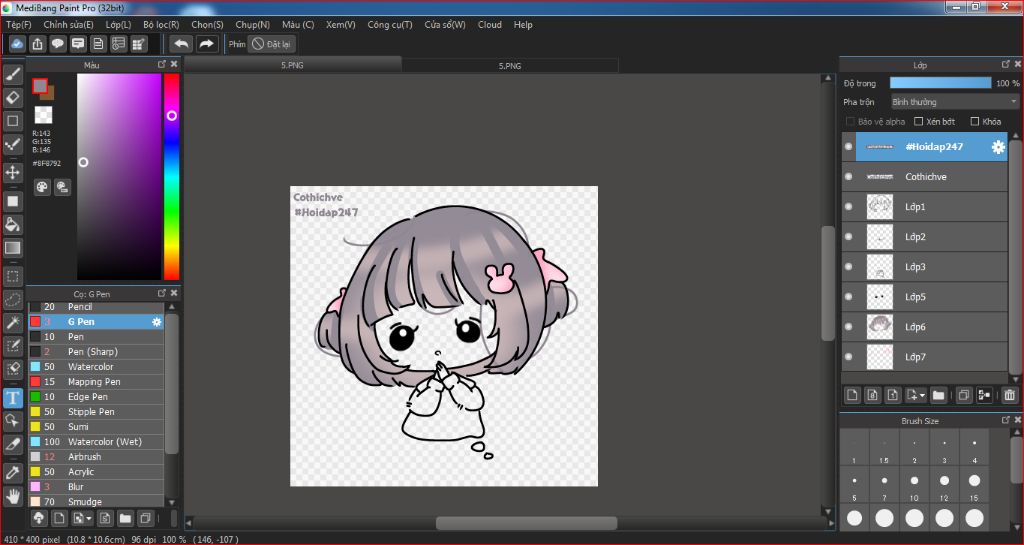Toggle the Khóa lock checkbox
The width and height of the screenshot is (1024, 545).
(x=975, y=121)
